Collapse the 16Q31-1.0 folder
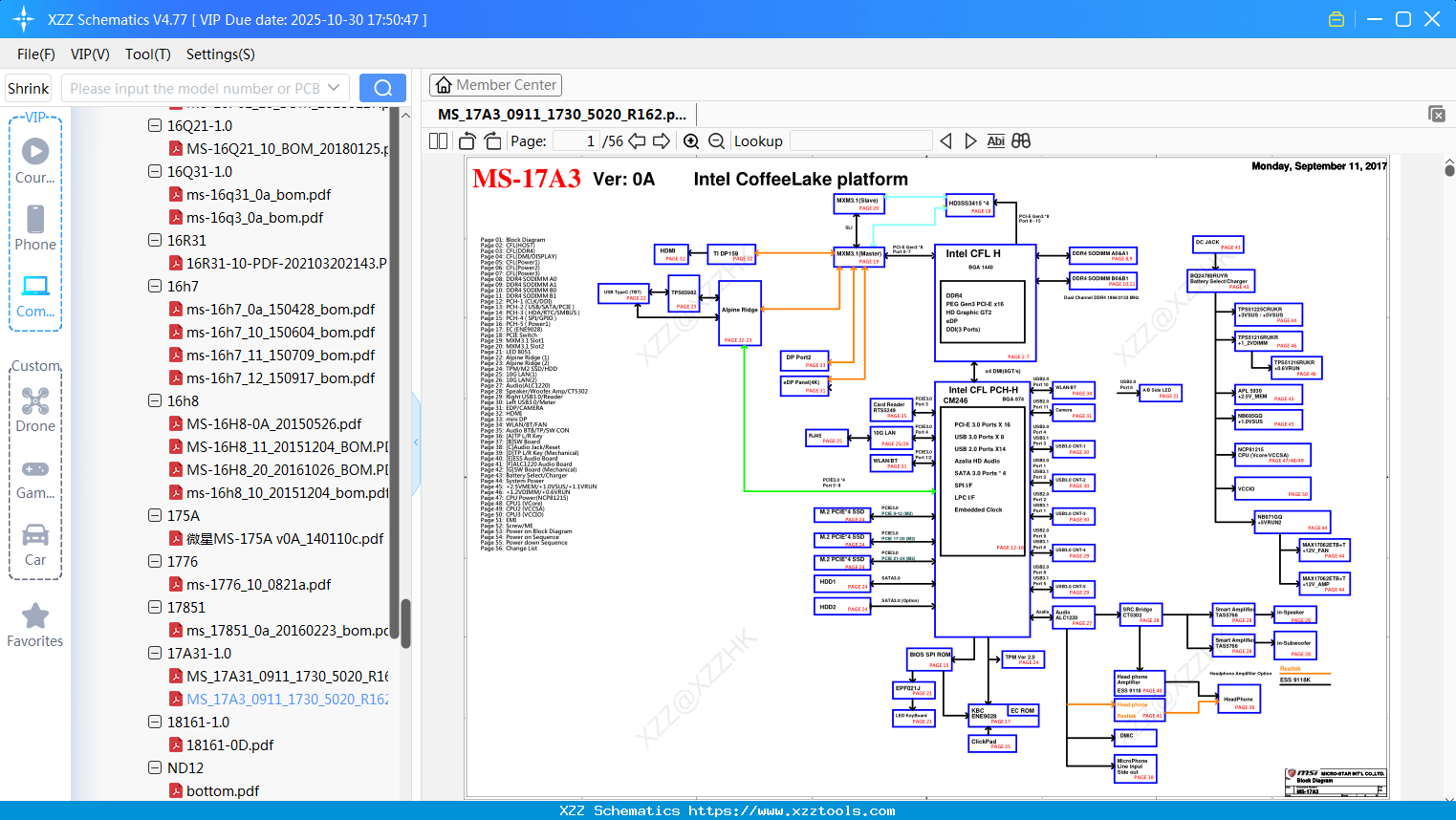Viewport: 1456px width, 820px height. pyautogui.click(x=155, y=171)
